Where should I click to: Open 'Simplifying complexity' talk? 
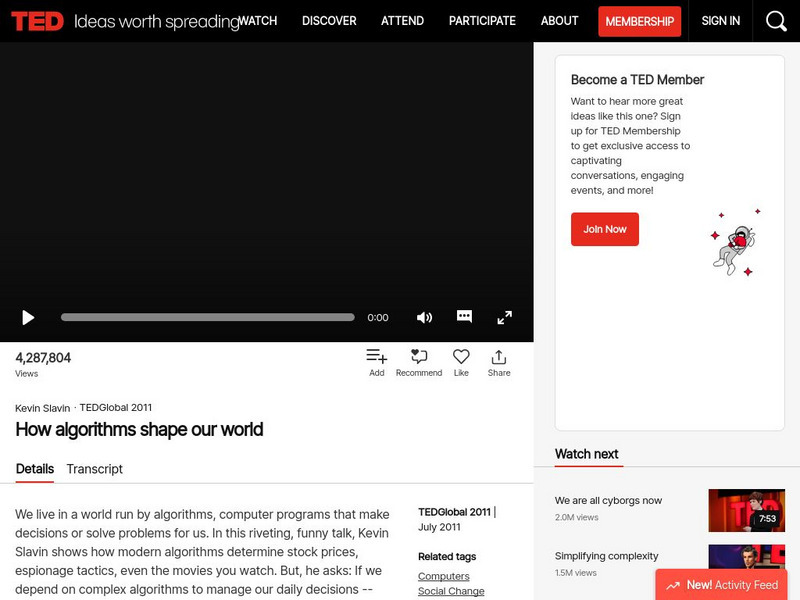coord(606,556)
